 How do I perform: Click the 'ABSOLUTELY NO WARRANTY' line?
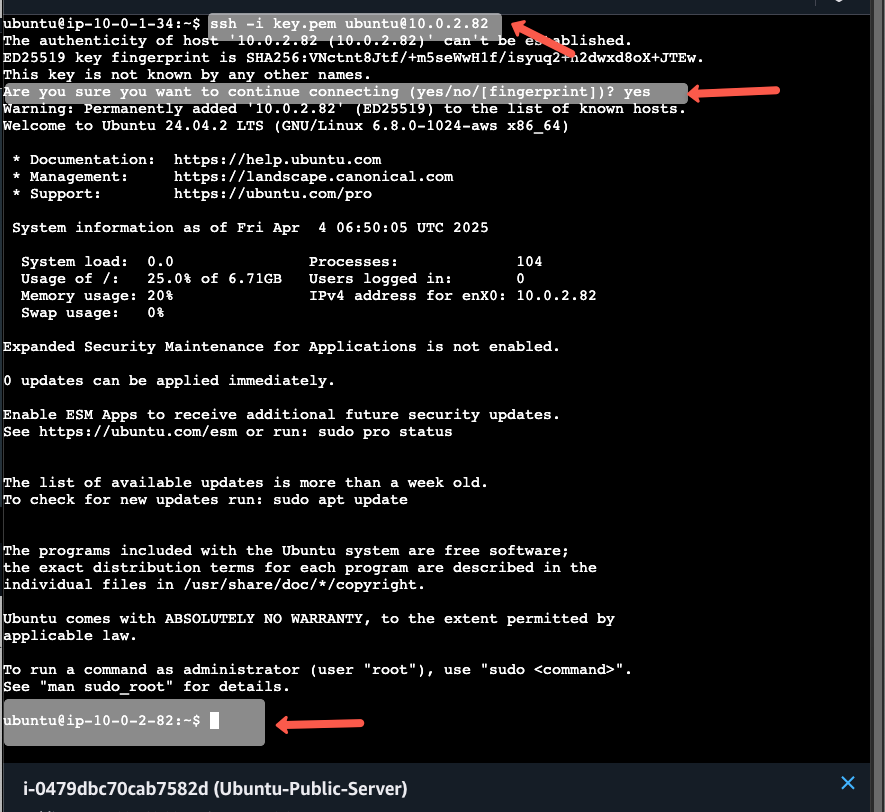pos(309,618)
